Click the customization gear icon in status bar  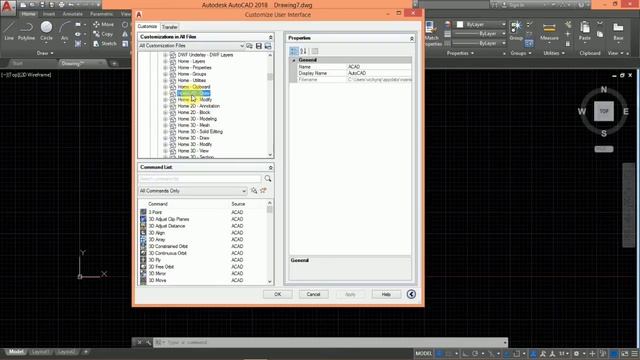576,353
